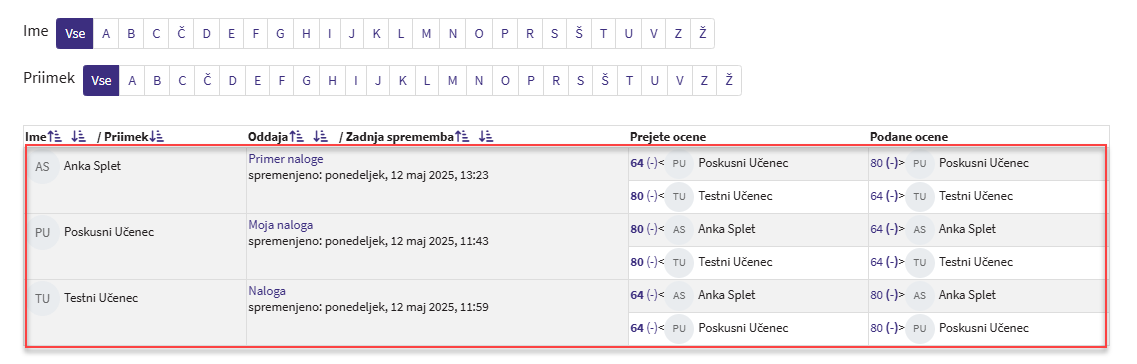Click PU avatar beside Poskusni Učenec in first column
Image resolution: width=1137 pixels, height=364 pixels.
(43, 233)
